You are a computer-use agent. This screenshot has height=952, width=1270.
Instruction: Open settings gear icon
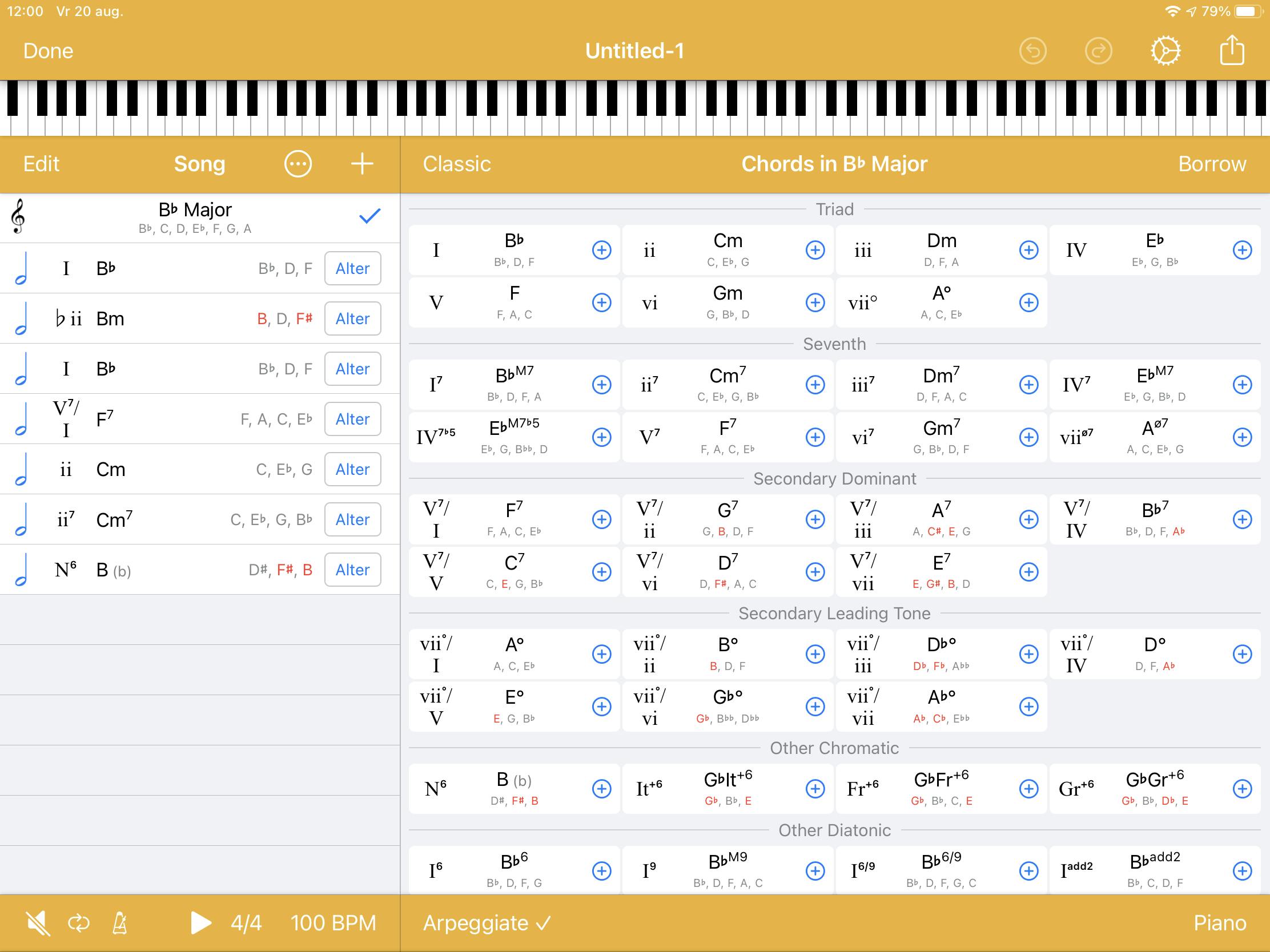(1165, 51)
